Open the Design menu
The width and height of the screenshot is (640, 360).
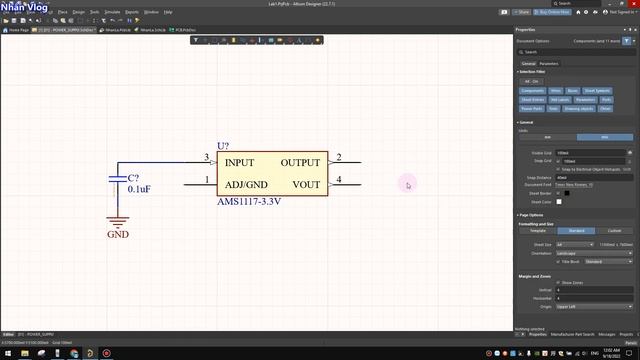pyautogui.click(x=78, y=12)
